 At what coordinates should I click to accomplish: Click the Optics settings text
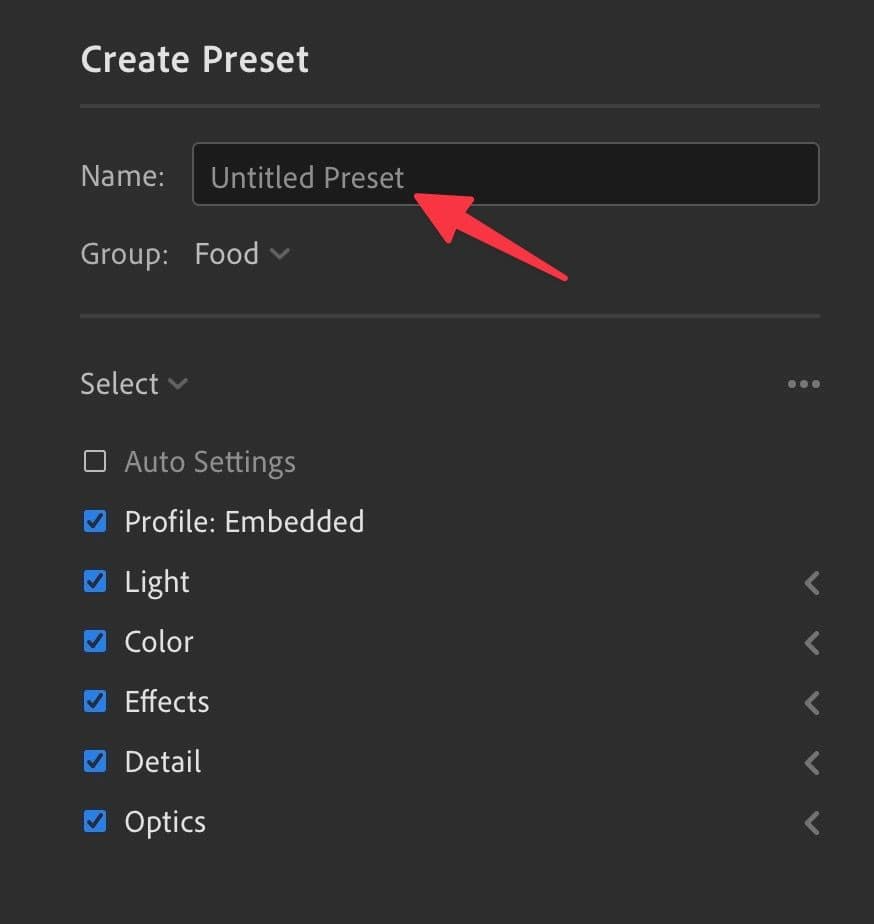click(164, 822)
